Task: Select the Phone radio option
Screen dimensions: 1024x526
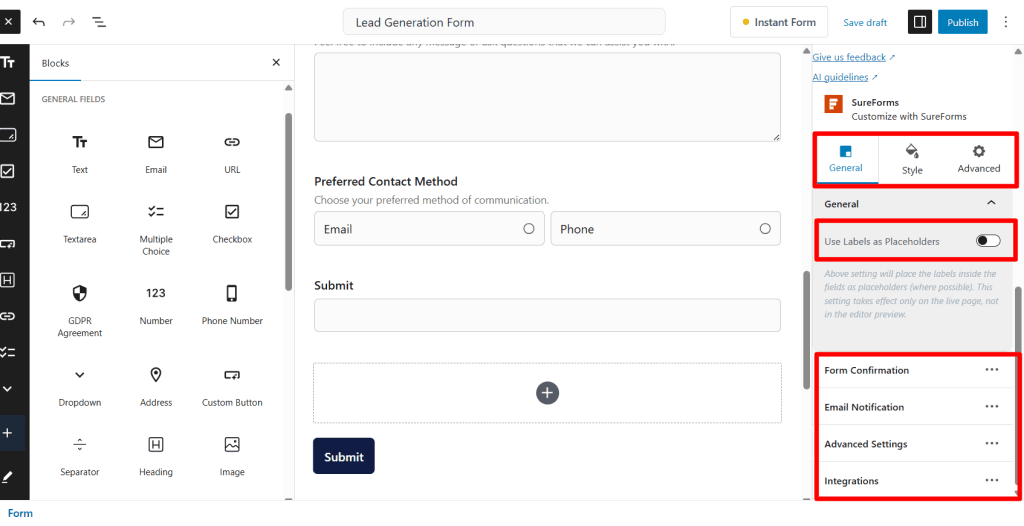Action: [765, 229]
